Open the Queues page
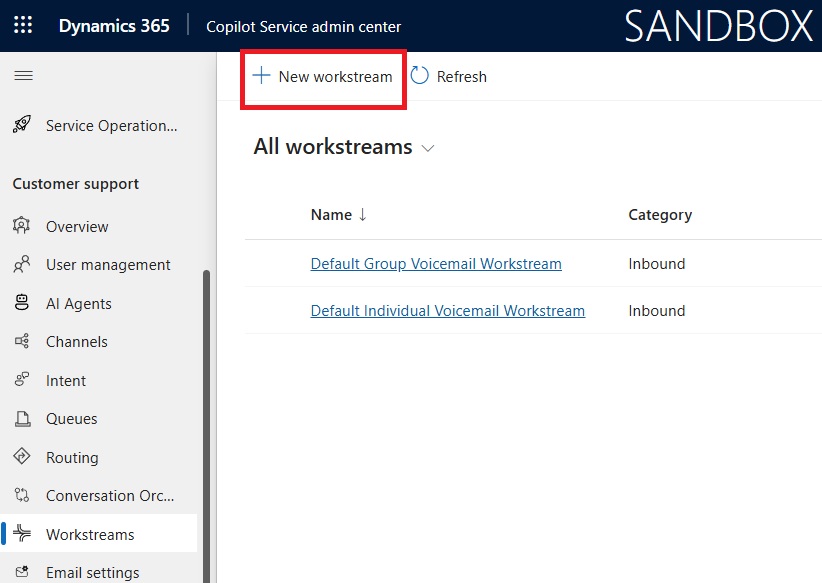 (x=71, y=419)
